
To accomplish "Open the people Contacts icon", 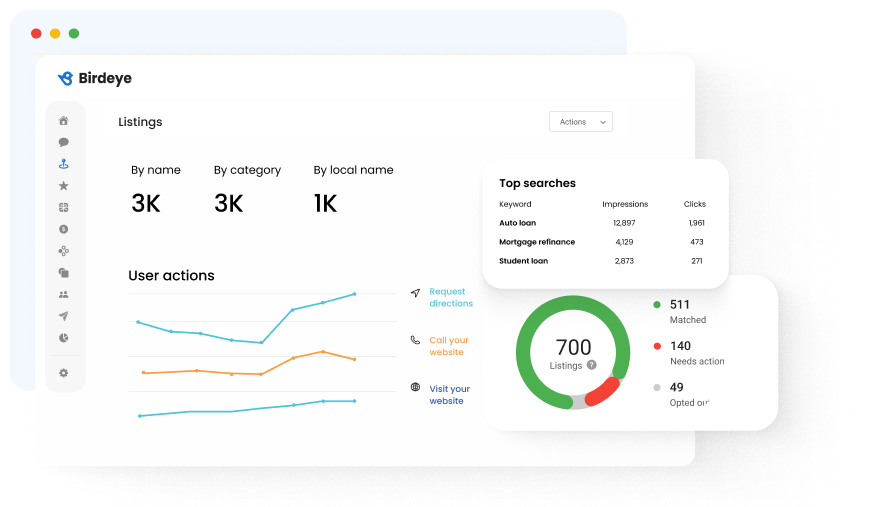I will point(63,295).
